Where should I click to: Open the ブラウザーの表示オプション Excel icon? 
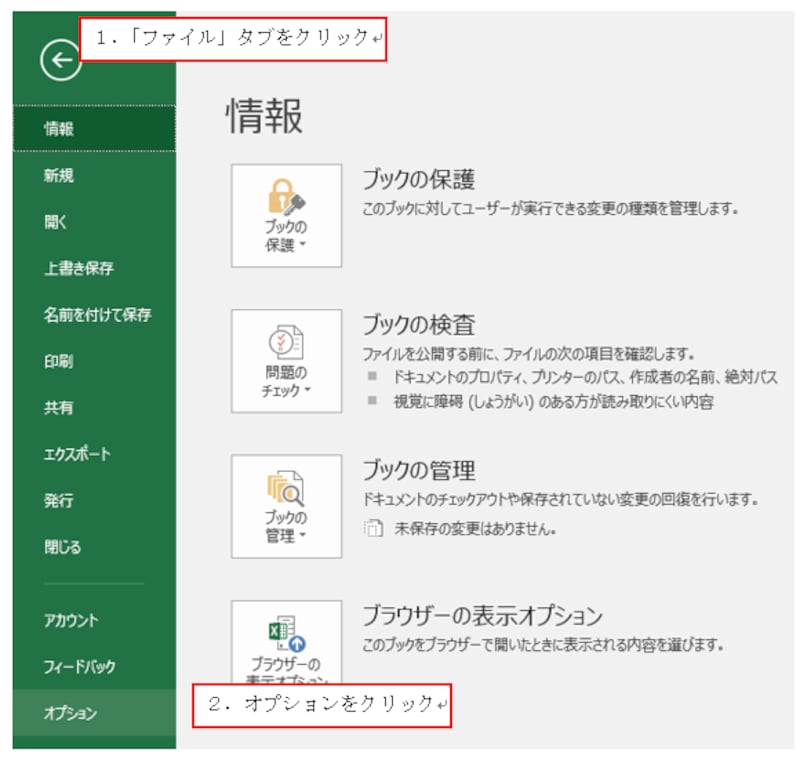click(x=285, y=635)
